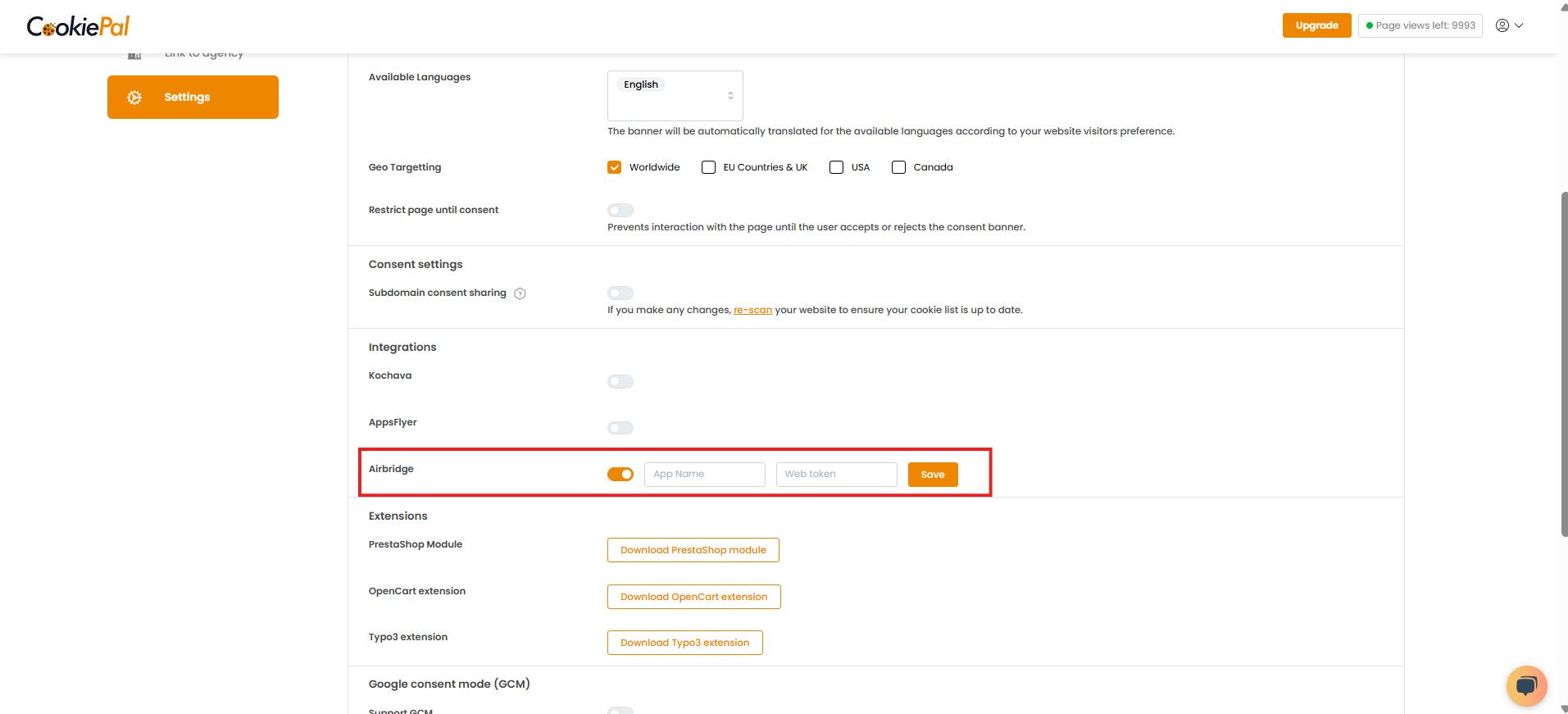Select the Canada checkbox
This screenshot has width=1568, height=714.
[898, 167]
